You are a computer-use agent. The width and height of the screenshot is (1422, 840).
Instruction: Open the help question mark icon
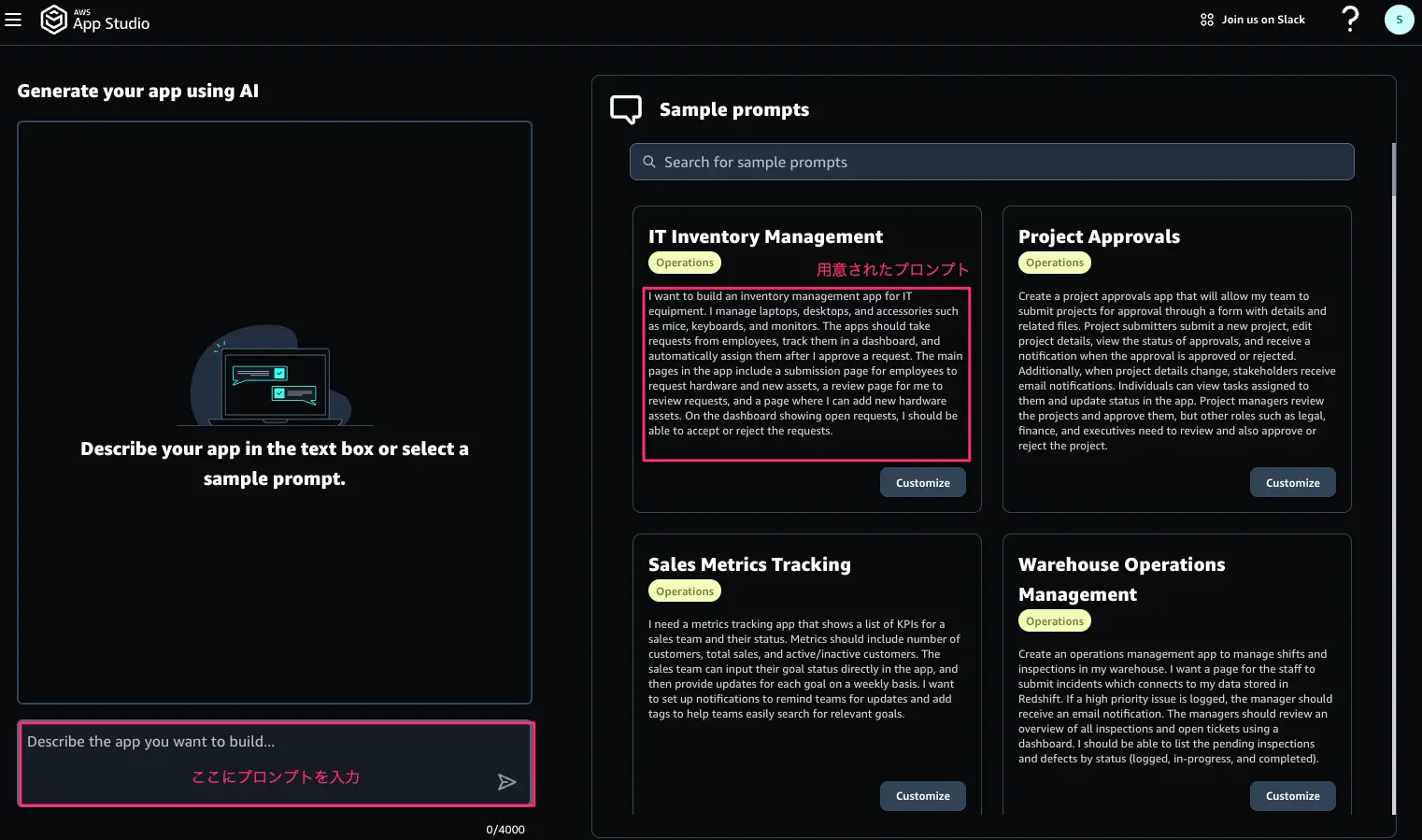(x=1350, y=19)
